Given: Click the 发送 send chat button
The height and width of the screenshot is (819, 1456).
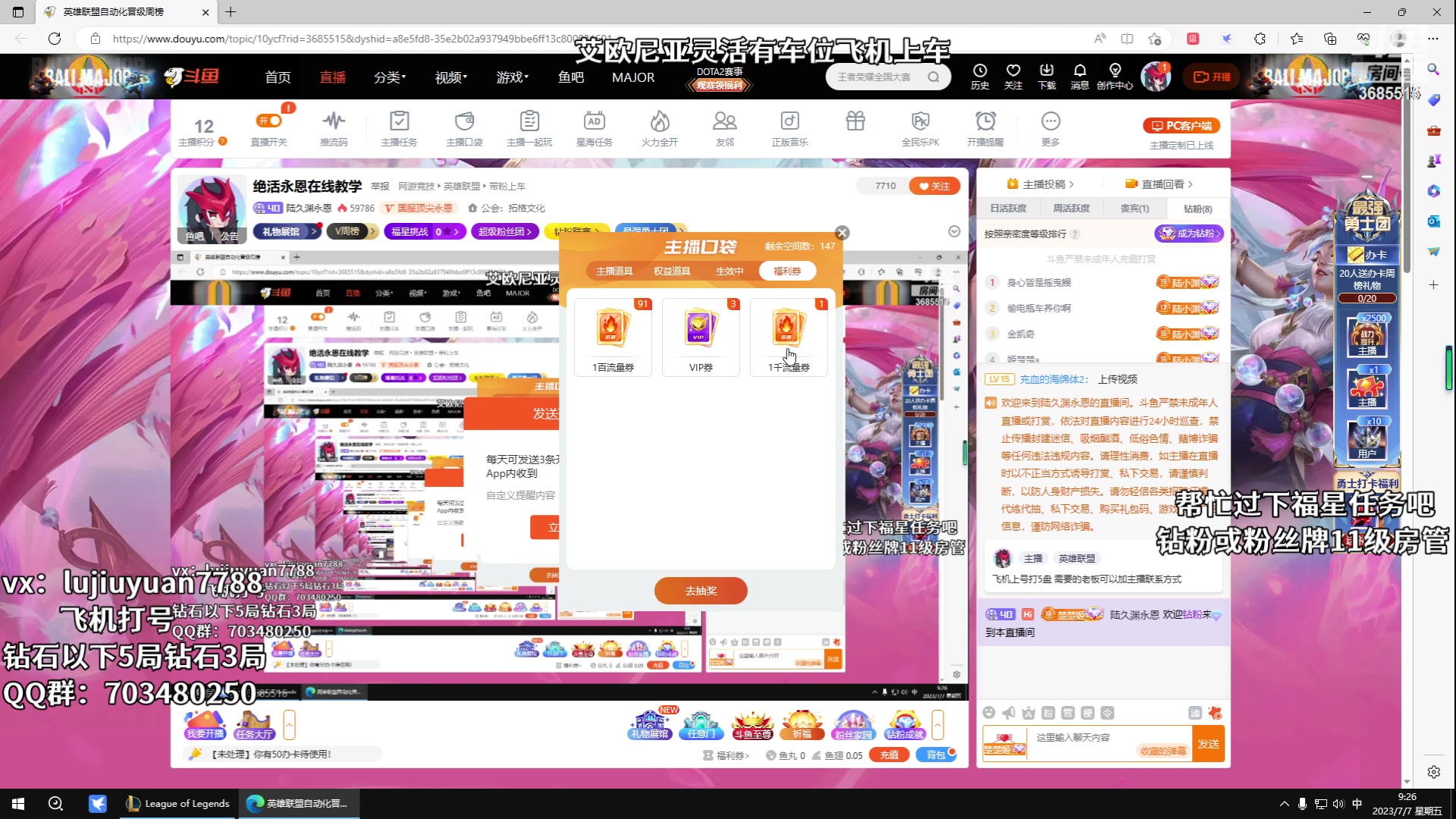Looking at the screenshot, I should click(x=1208, y=744).
